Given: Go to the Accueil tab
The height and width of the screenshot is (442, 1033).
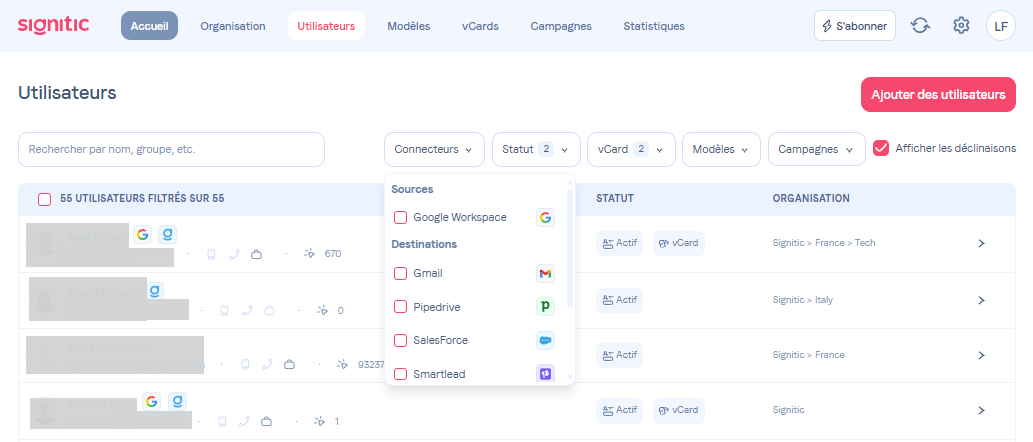Looking at the screenshot, I should tap(150, 26).
